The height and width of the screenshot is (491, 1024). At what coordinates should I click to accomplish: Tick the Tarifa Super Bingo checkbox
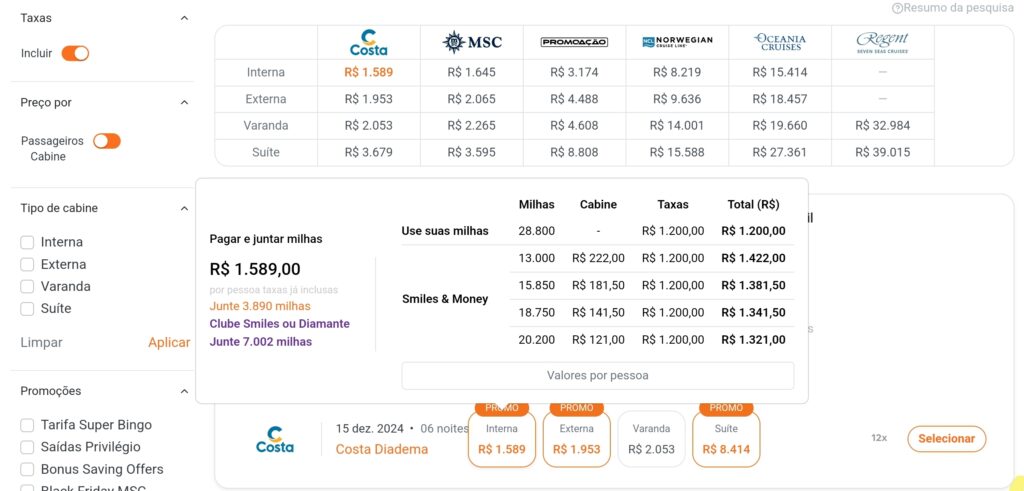point(28,425)
